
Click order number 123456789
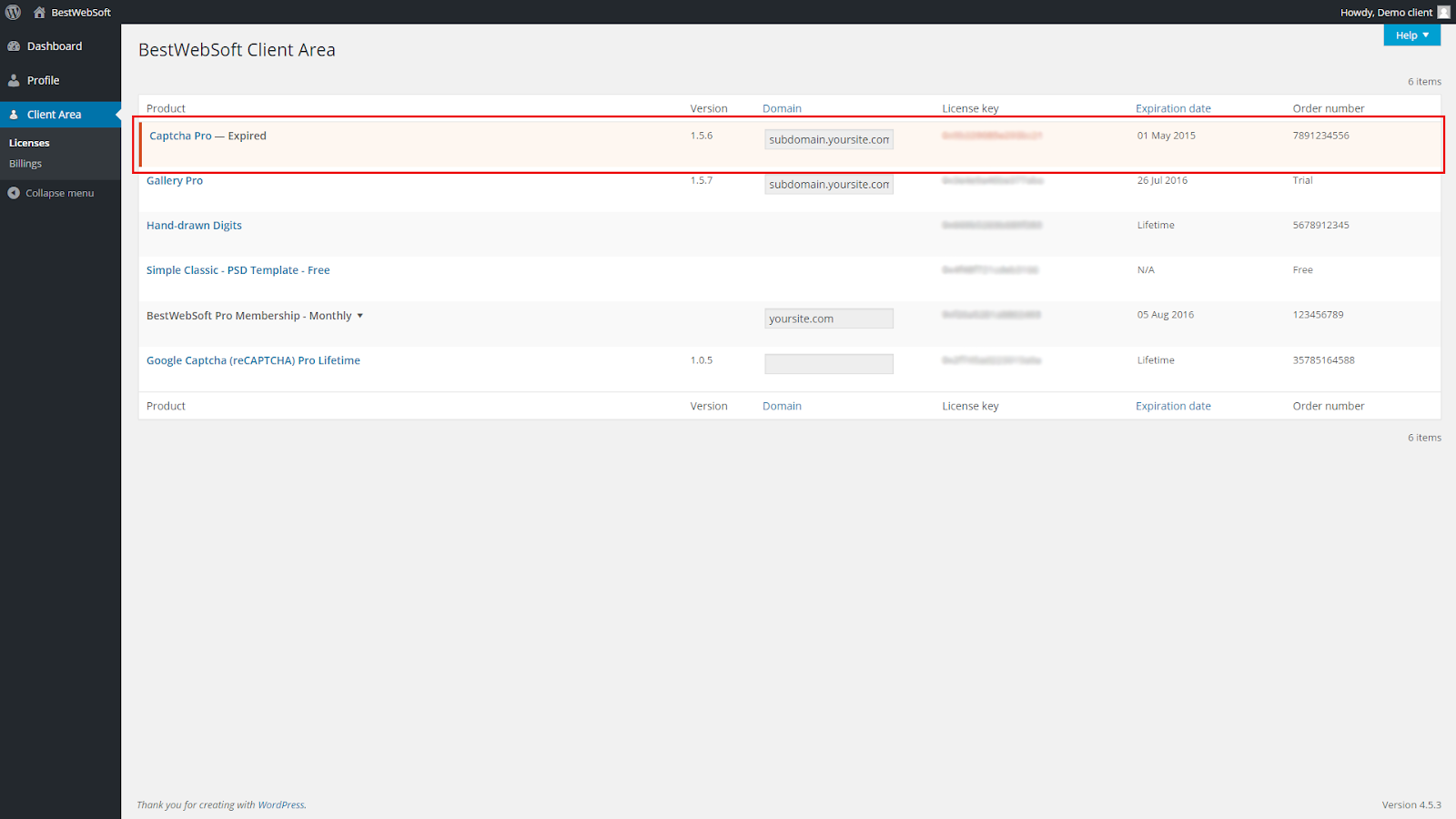pyautogui.click(x=1318, y=315)
